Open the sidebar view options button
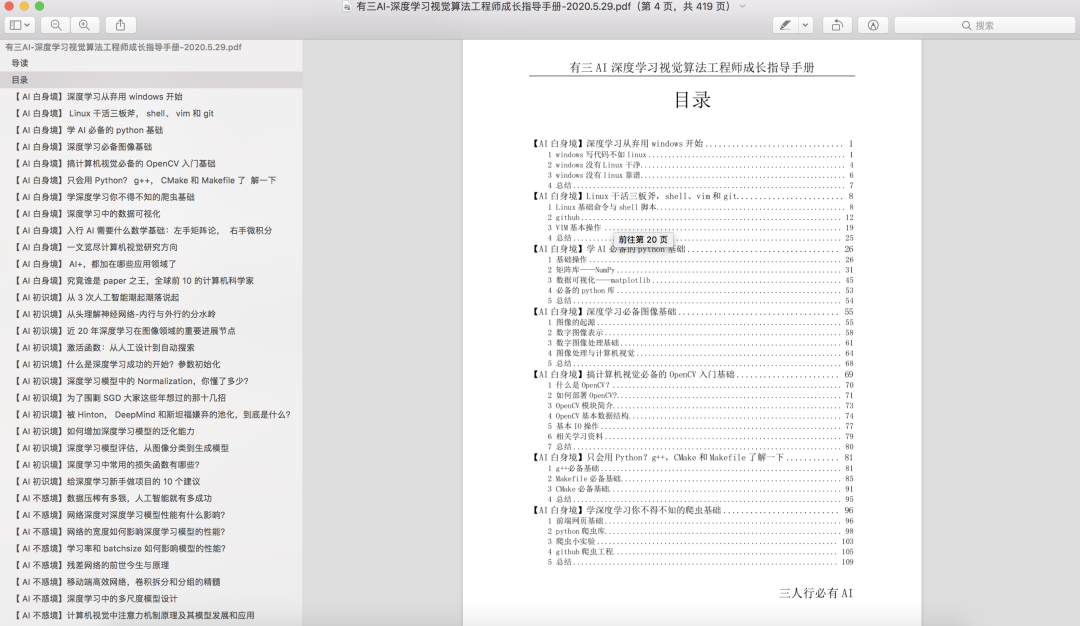Viewport: 1080px width, 626px height. point(19,25)
